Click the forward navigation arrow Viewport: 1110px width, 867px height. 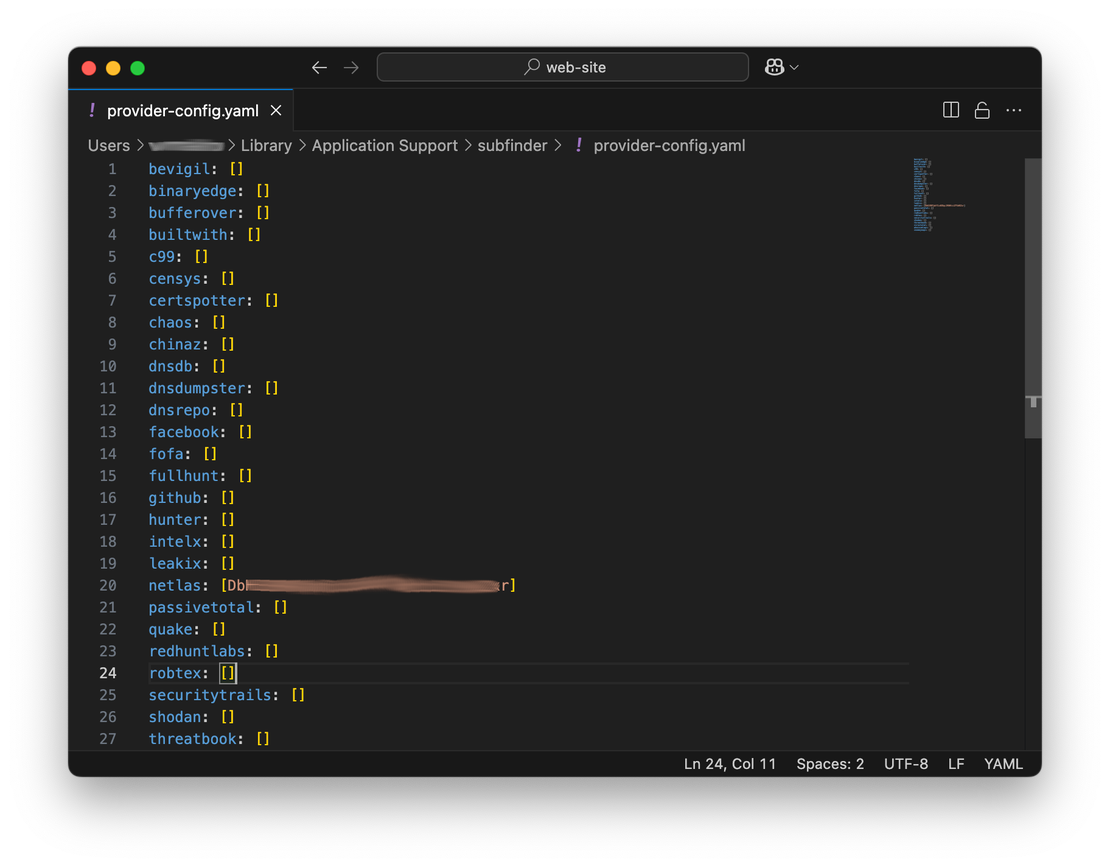coord(351,67)
